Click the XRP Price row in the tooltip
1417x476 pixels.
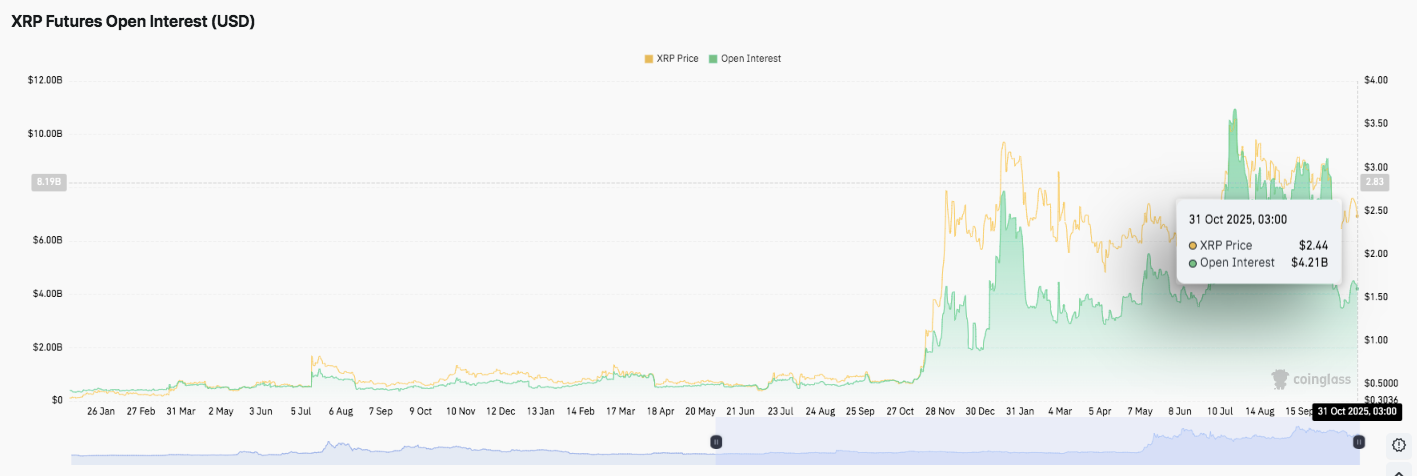pos(1258,245)
